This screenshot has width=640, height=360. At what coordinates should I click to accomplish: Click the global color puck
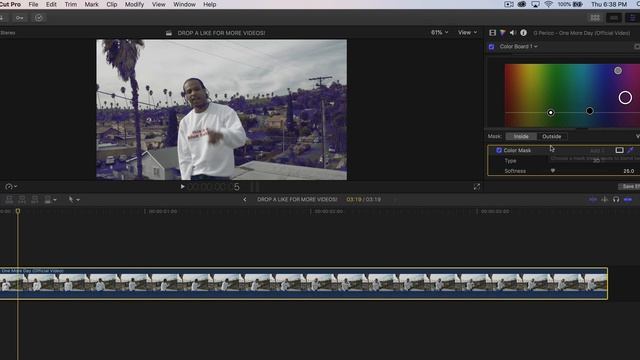(x=625, y=98)
